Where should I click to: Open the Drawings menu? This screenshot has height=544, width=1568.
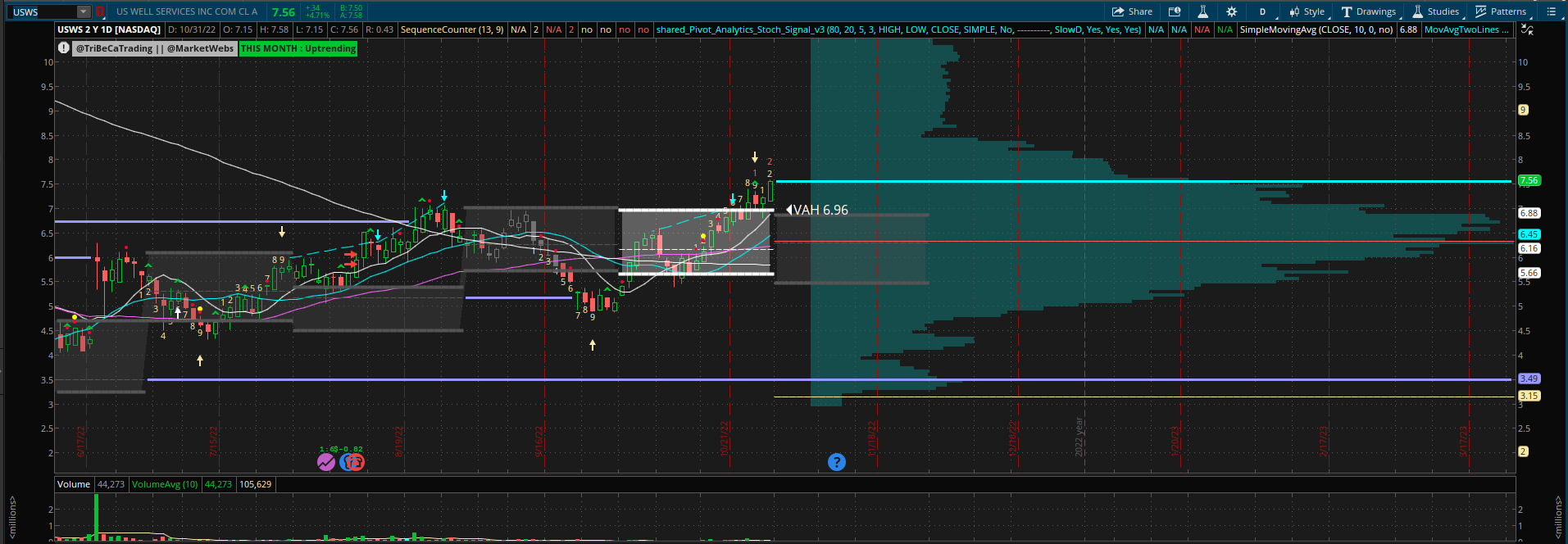click(1368, 11)
